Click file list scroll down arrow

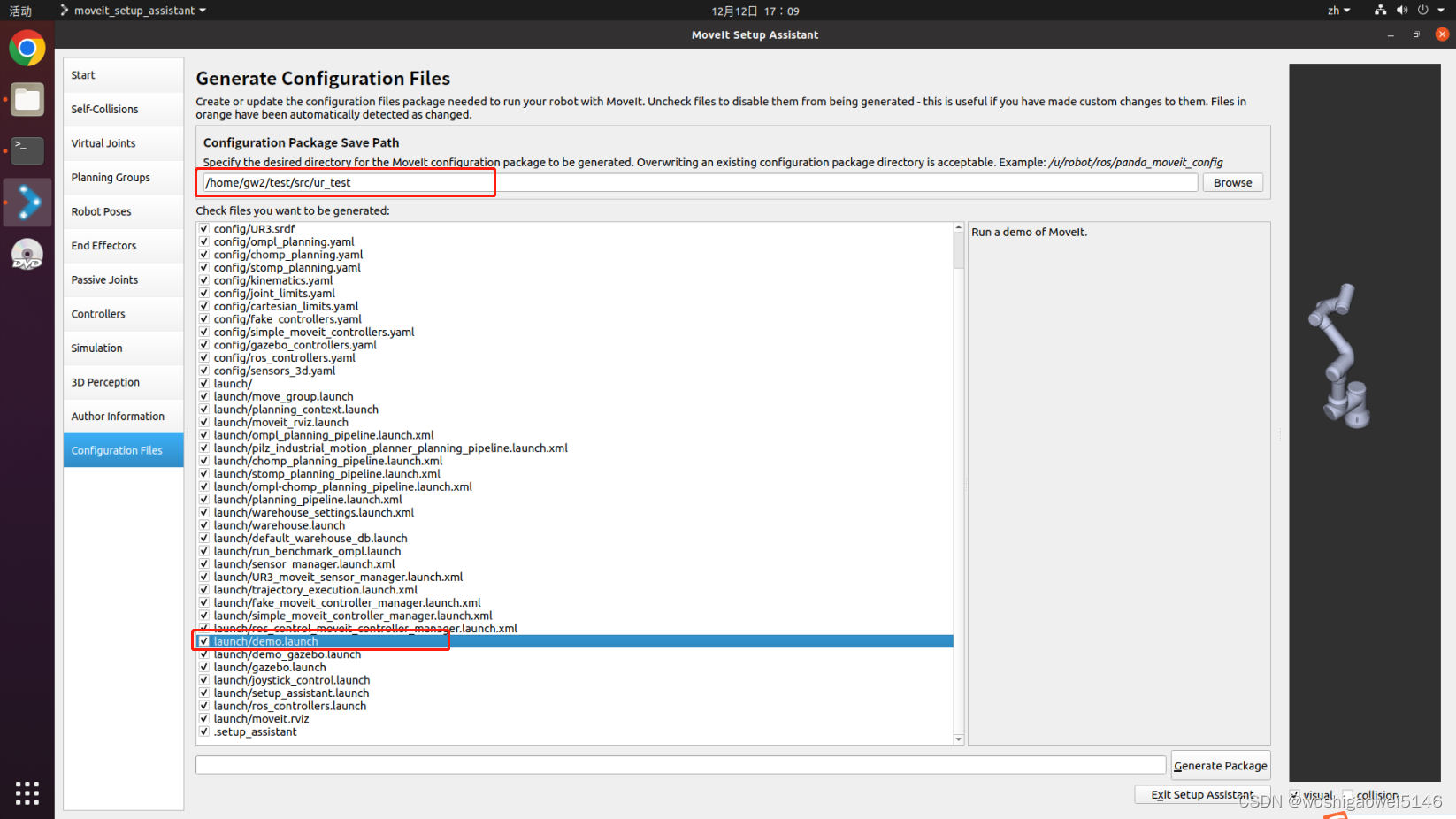click(x=959, y=739)
